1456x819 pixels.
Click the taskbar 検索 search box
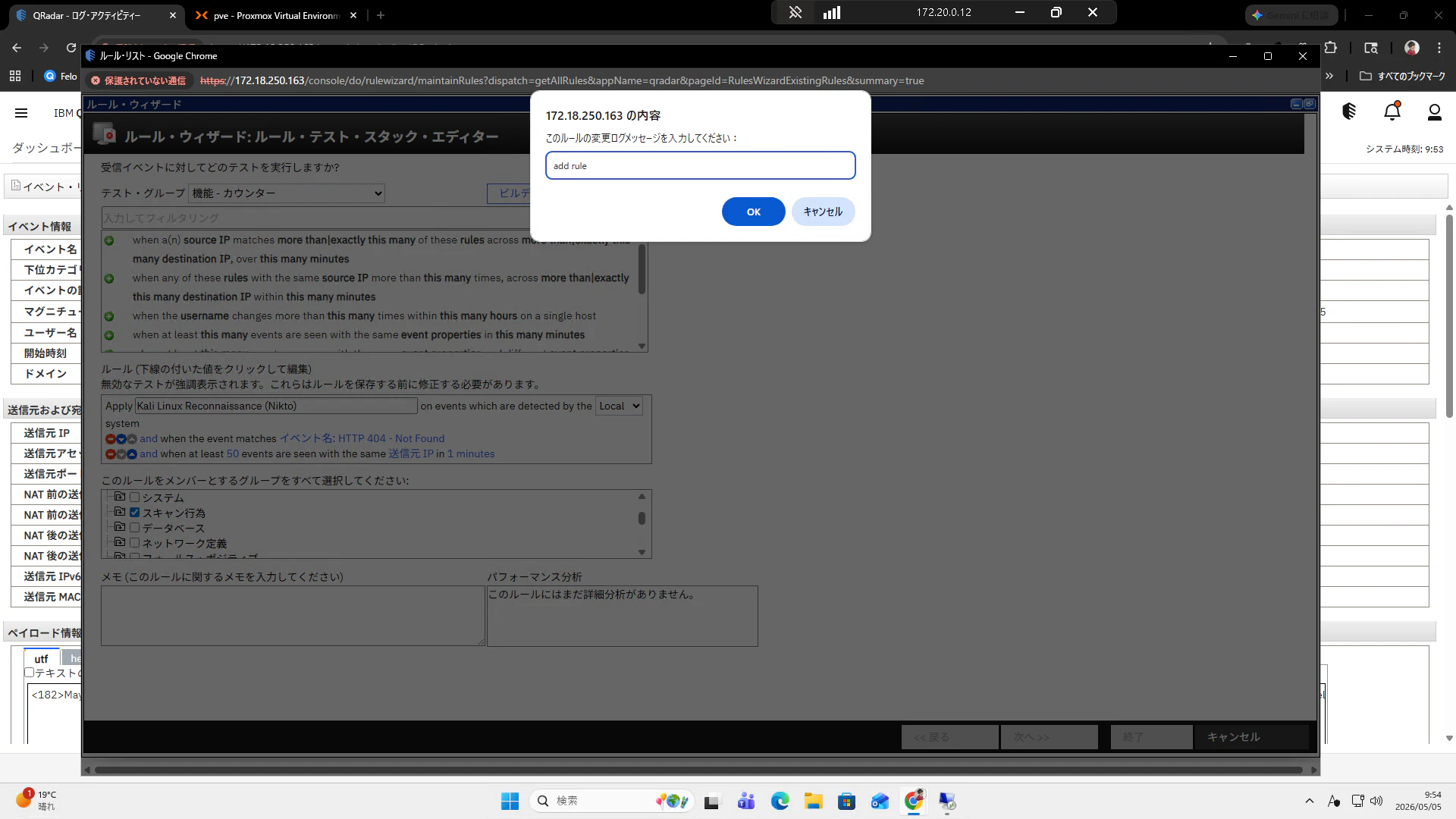[613, 801]
